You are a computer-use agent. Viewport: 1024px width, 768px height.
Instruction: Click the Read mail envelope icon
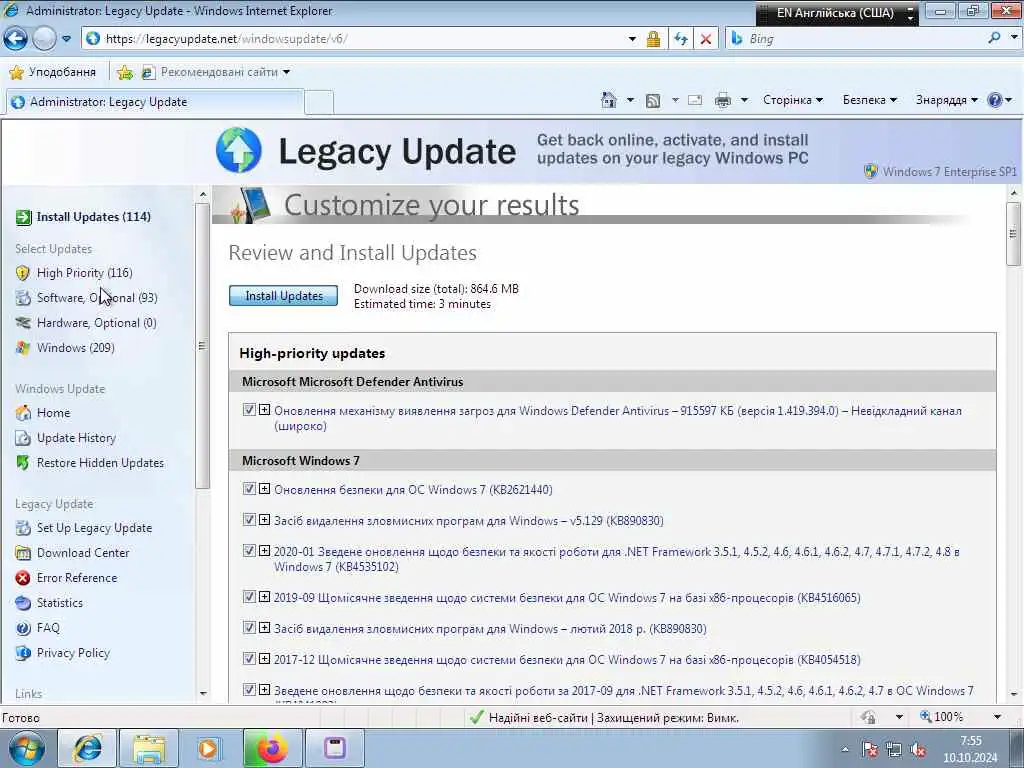695,100
